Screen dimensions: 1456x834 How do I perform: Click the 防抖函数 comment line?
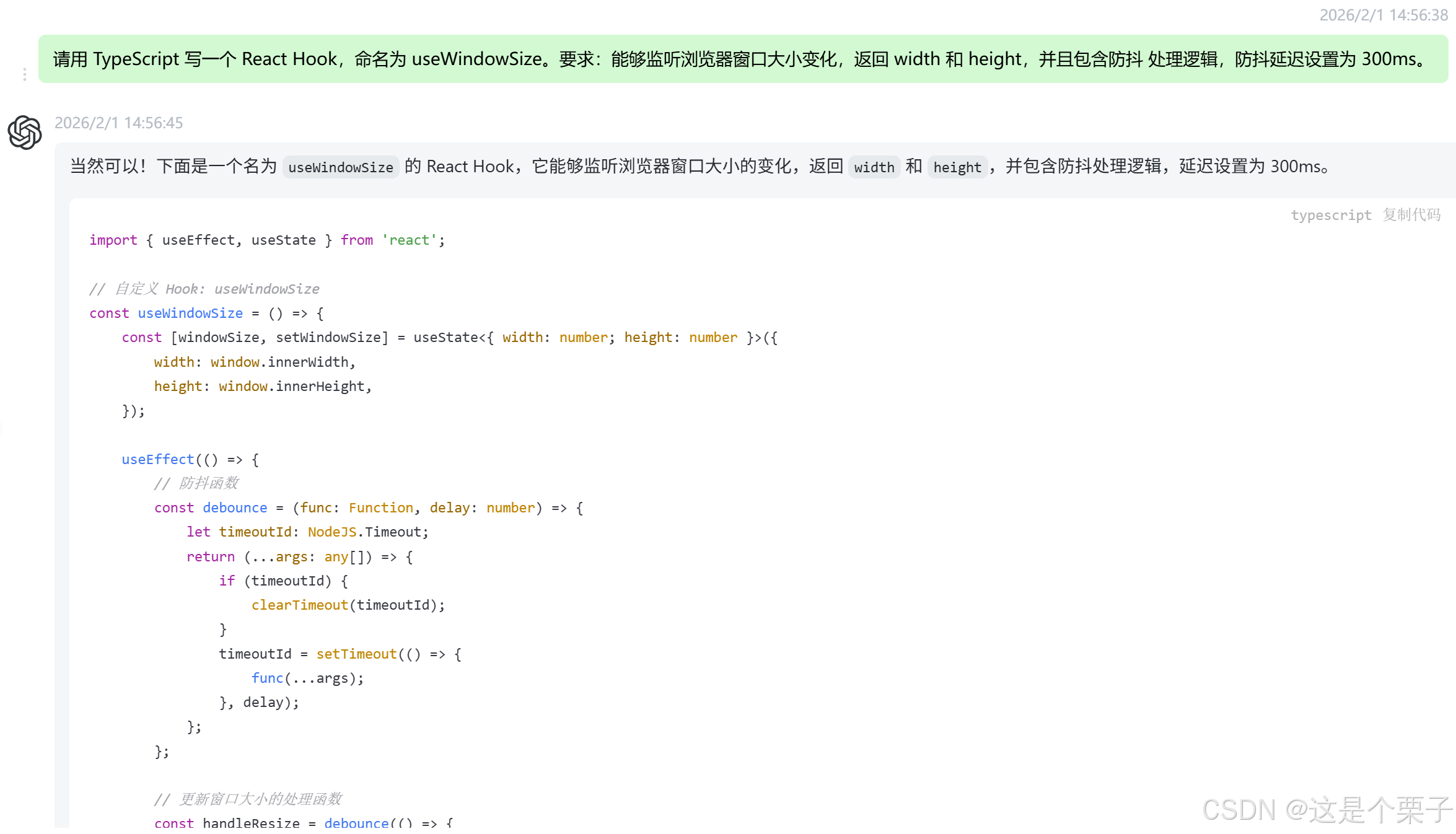pyautogui.click(x=196, y=483)
